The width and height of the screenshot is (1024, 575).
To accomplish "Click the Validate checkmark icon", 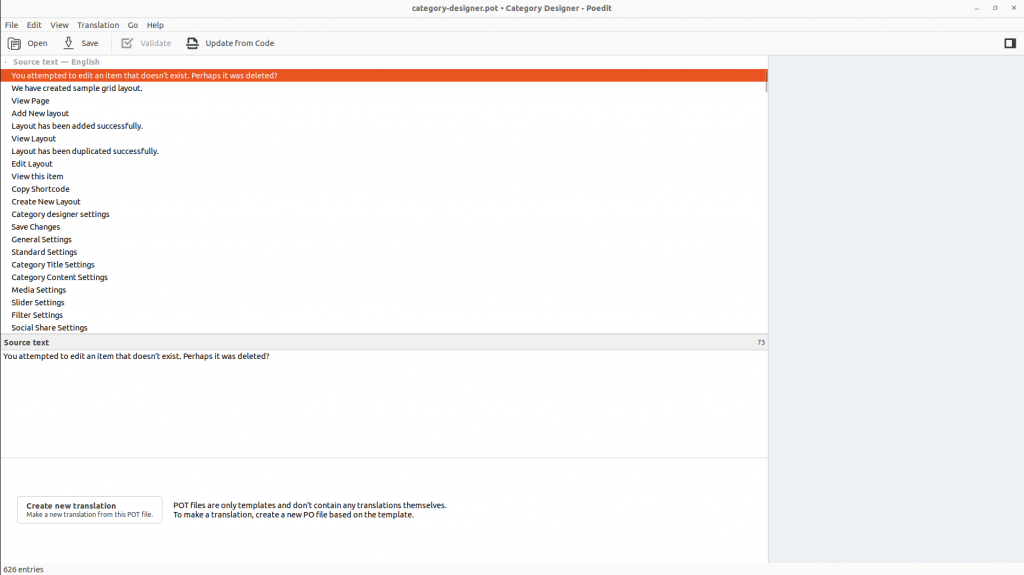I will coord(127,43).
